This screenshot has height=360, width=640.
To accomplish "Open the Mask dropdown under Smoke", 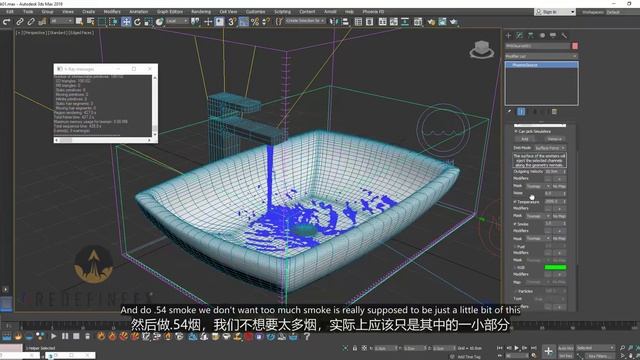I will coord(538,238).
